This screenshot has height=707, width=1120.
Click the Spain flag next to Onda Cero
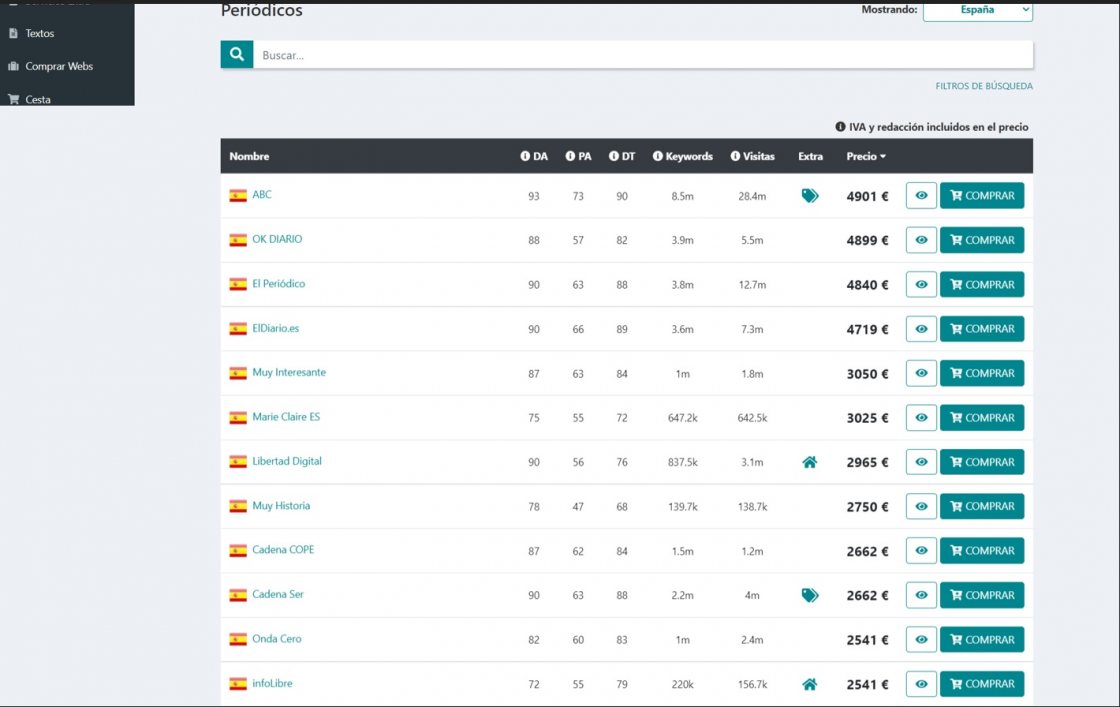point(238,639)
